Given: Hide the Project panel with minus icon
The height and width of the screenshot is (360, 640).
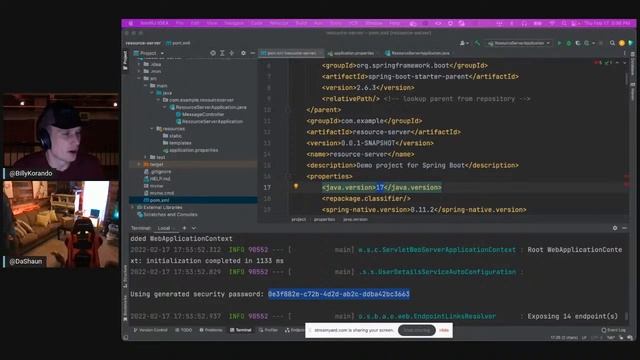Looking at the screenshot, I should click(x=253, y=53).
